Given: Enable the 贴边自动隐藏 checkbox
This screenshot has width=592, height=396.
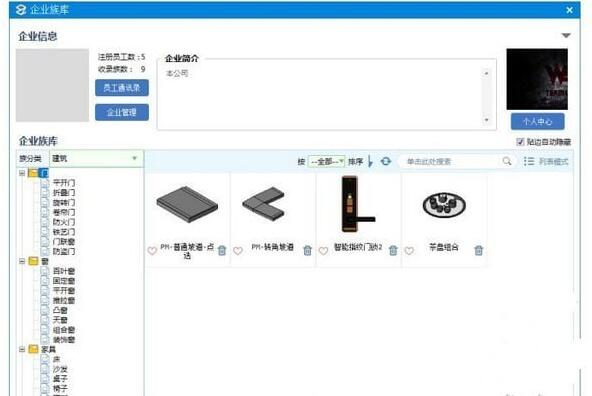Looking at the screenshot, I should pyautogui.click(x=520, y=142).
